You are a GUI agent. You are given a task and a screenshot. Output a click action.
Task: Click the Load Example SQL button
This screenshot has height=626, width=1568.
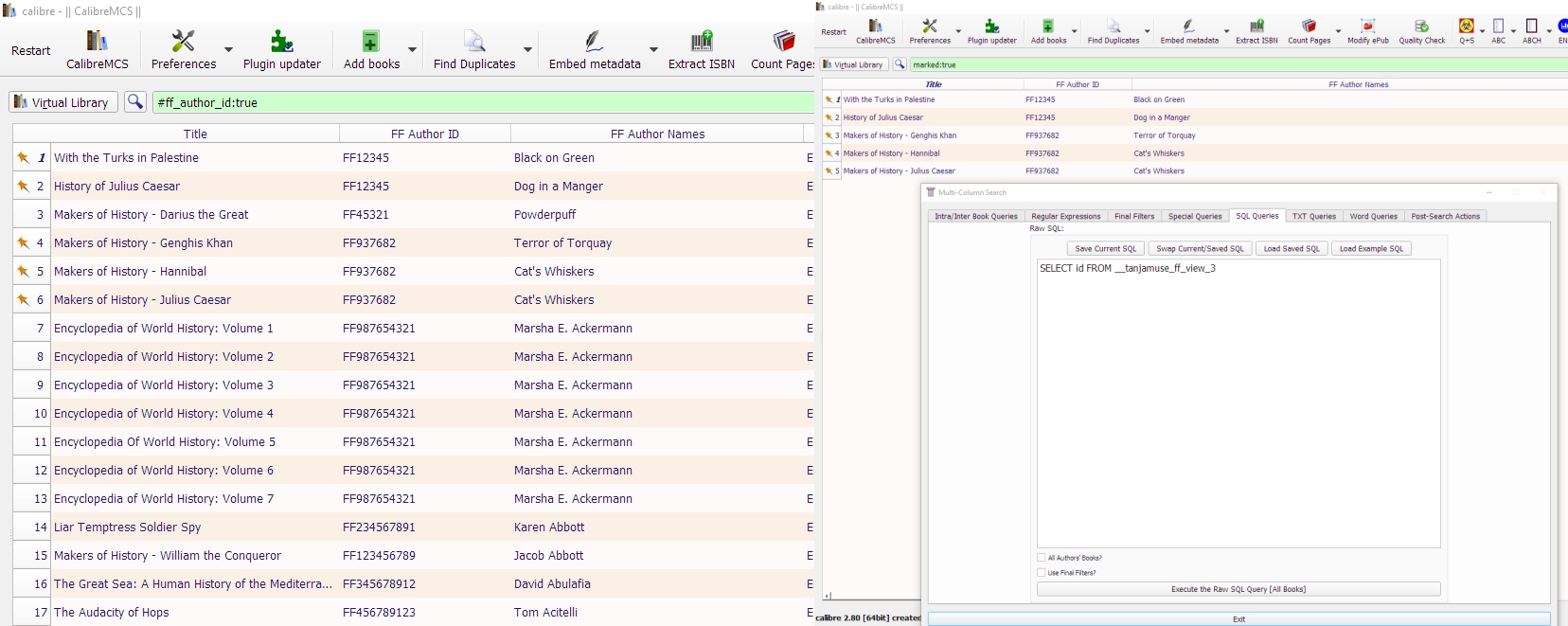click(x=1370, y=248)
